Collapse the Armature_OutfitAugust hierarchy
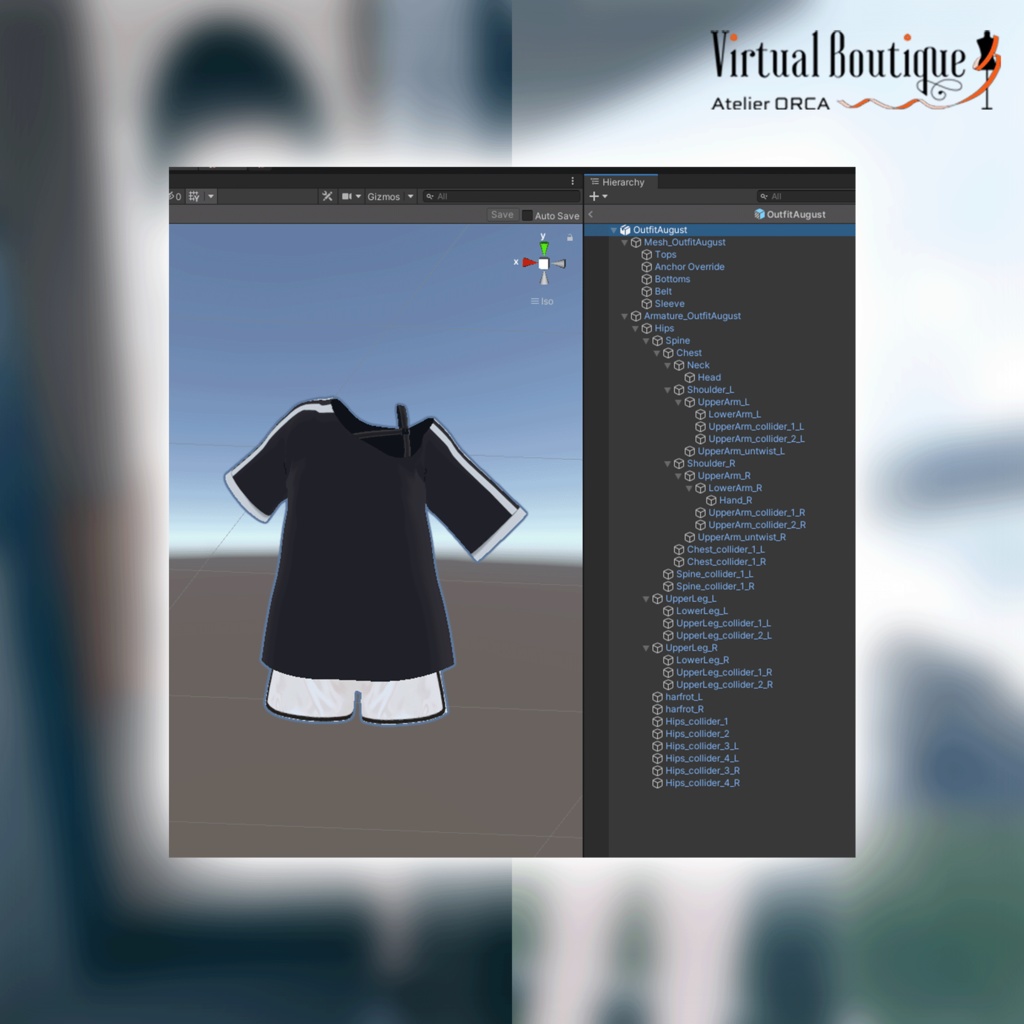Viewport: 1024px width, 1024px height. click(623, 315)
